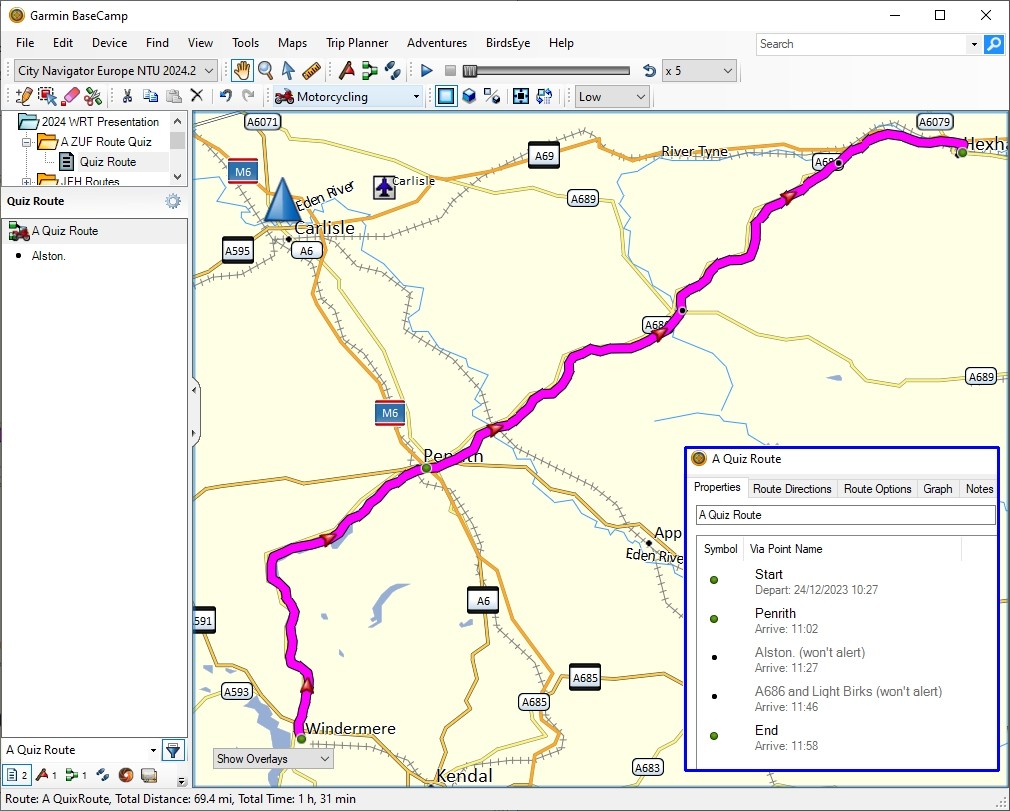Open the File menu
The height and width of the screenshot is (811, 1010).
click(25, 43)
